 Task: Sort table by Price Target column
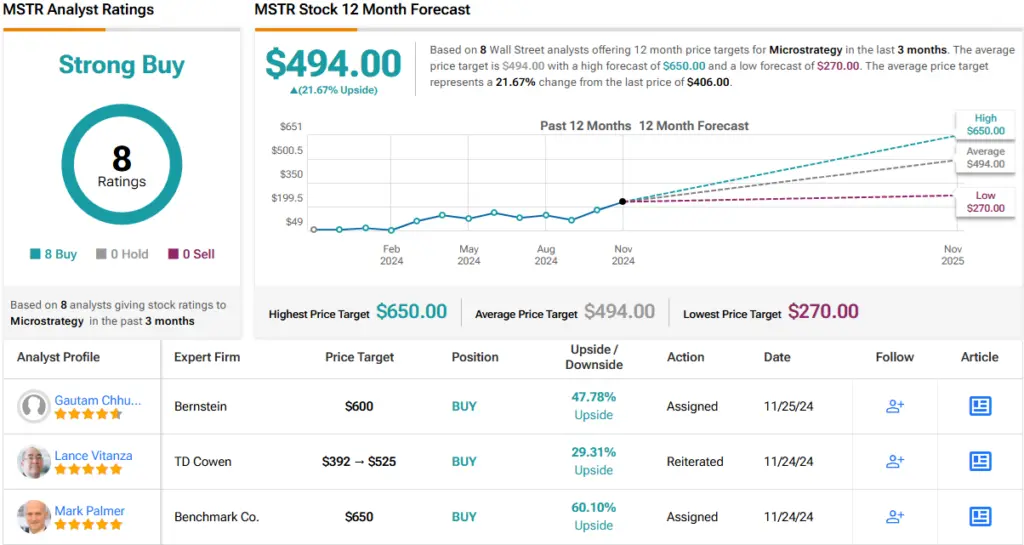(x=359, y=357)
